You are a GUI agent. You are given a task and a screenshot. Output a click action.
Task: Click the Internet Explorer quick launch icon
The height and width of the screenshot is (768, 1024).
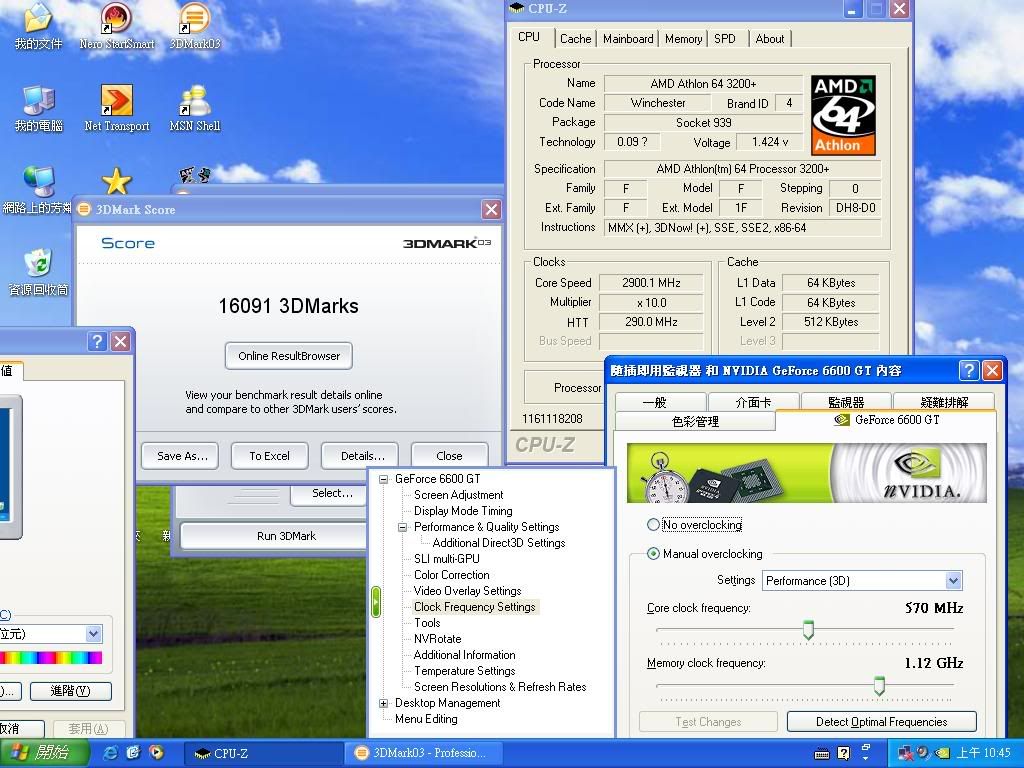click(111, 752)
